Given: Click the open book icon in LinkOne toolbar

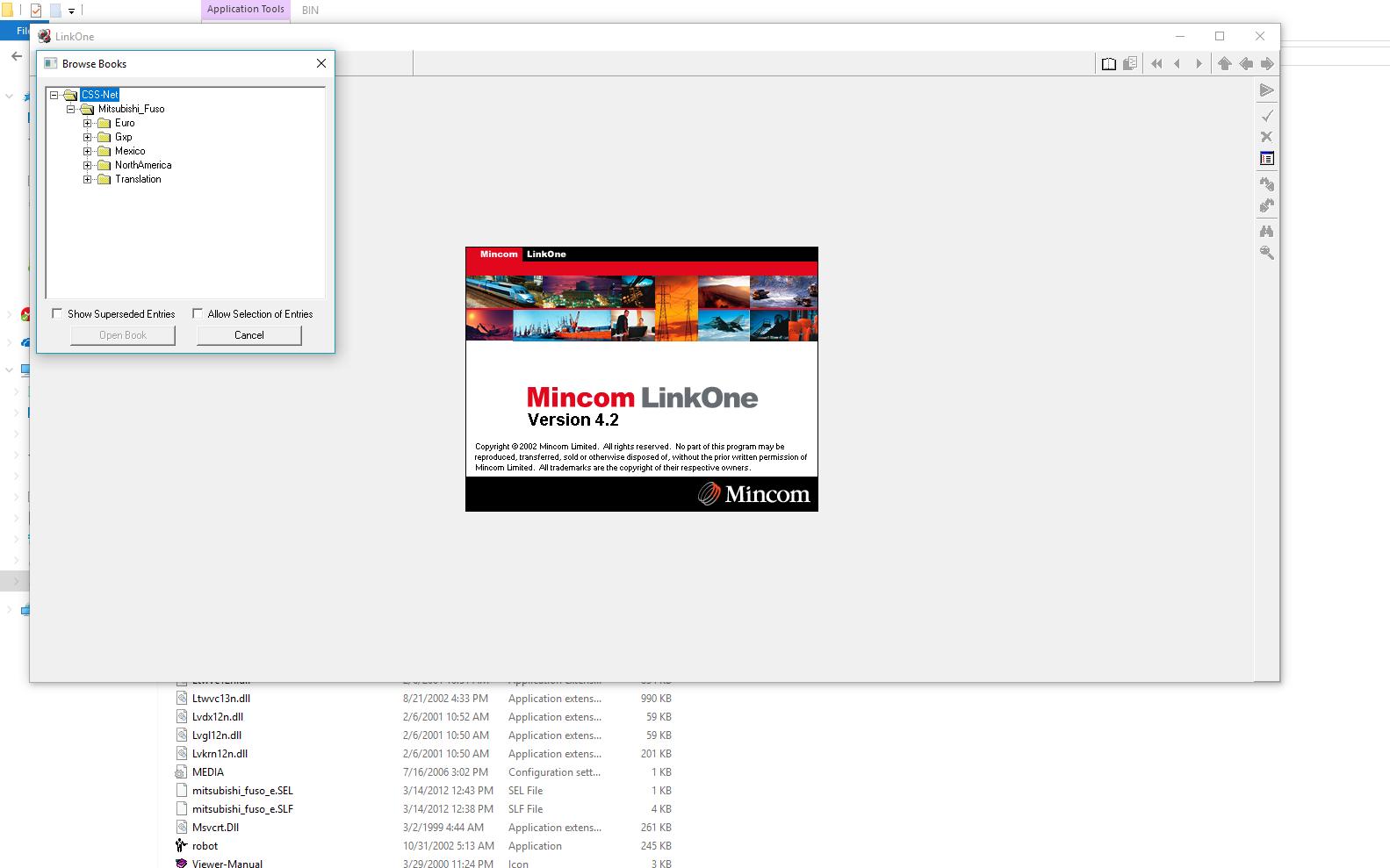Looking at the screenshot, I should point(1109,63).
